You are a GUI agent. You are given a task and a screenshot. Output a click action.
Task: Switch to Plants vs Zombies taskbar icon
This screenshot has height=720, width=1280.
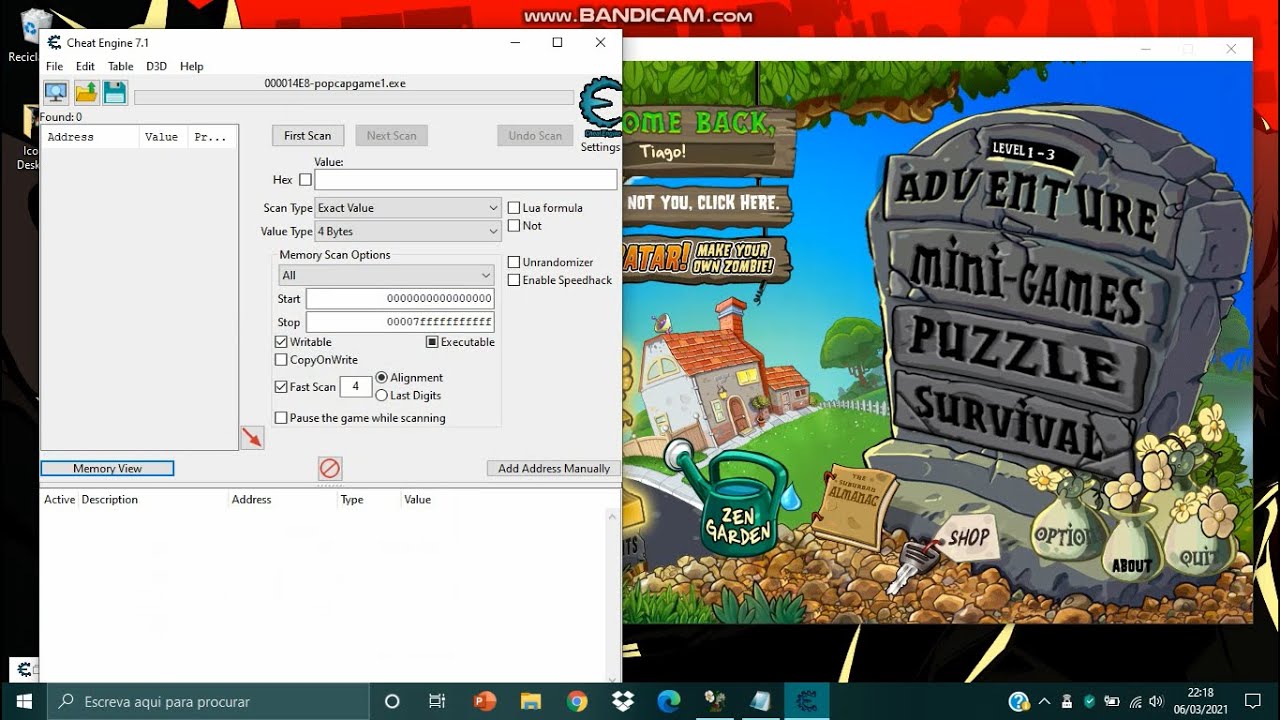(714, 701)
